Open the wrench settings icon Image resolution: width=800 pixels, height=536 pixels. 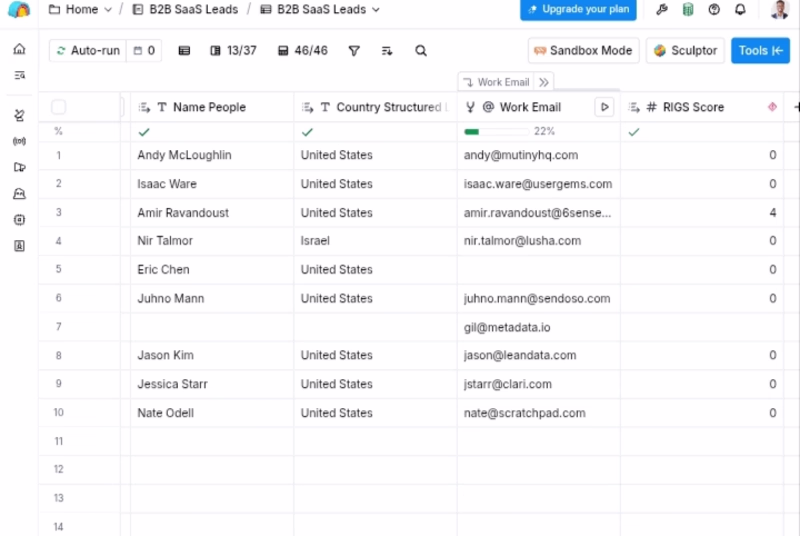pyautogui.click(x=662, y=9)
